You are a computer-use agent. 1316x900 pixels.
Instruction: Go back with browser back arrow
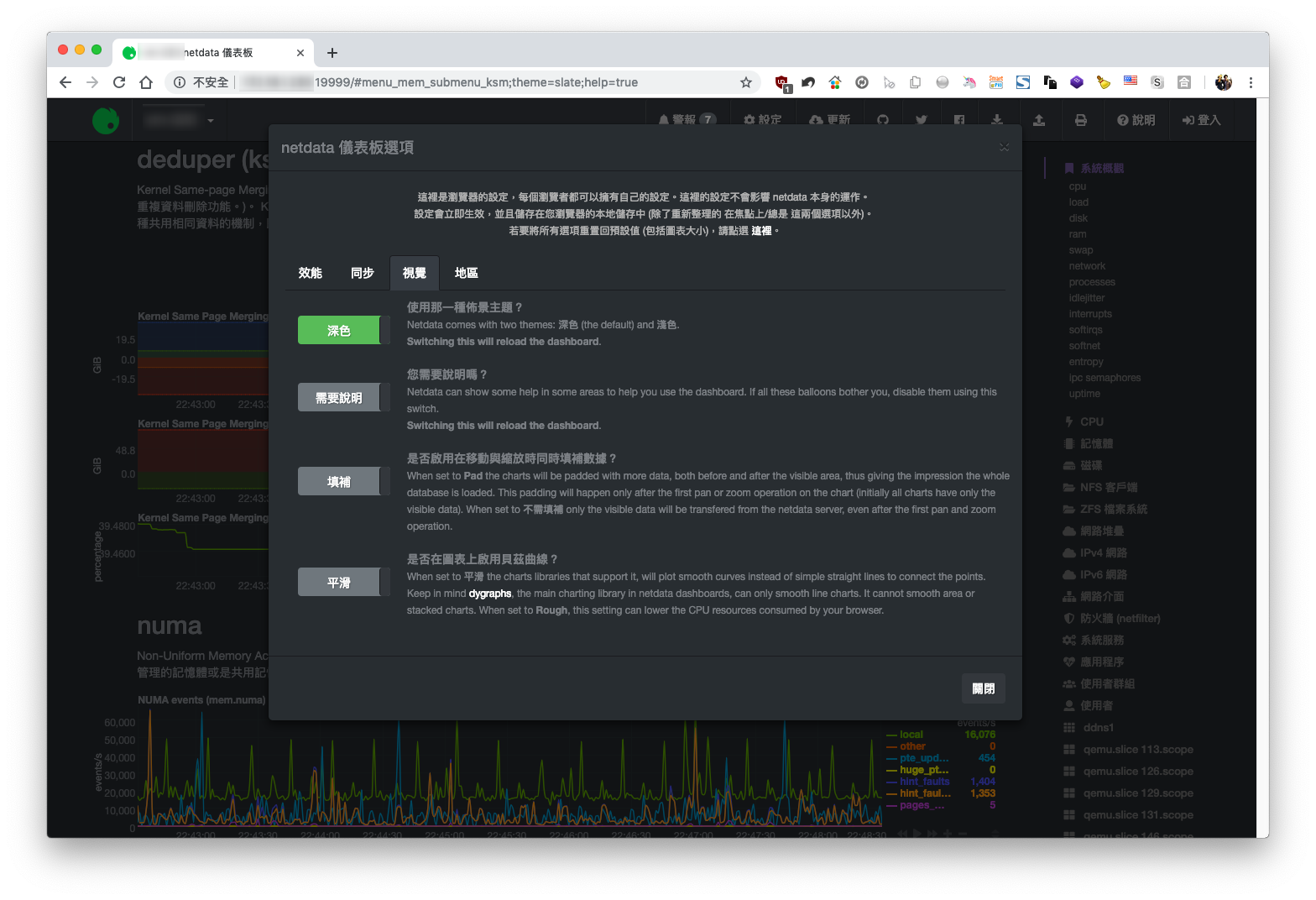pyautogui.click(x=65, y=82)
